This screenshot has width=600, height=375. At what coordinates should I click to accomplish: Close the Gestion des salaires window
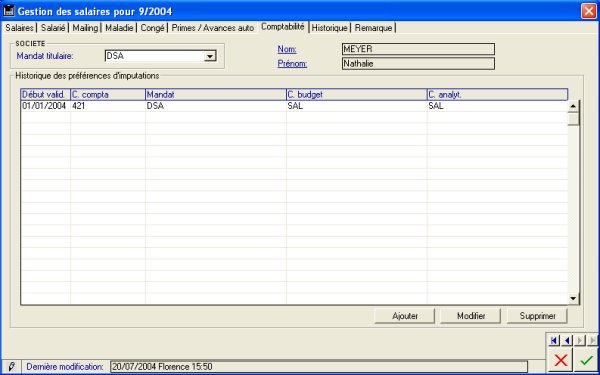point(589,11)
